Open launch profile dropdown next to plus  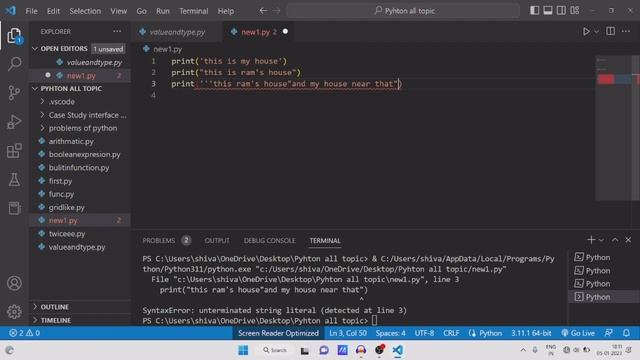click(x=601, y=240)
